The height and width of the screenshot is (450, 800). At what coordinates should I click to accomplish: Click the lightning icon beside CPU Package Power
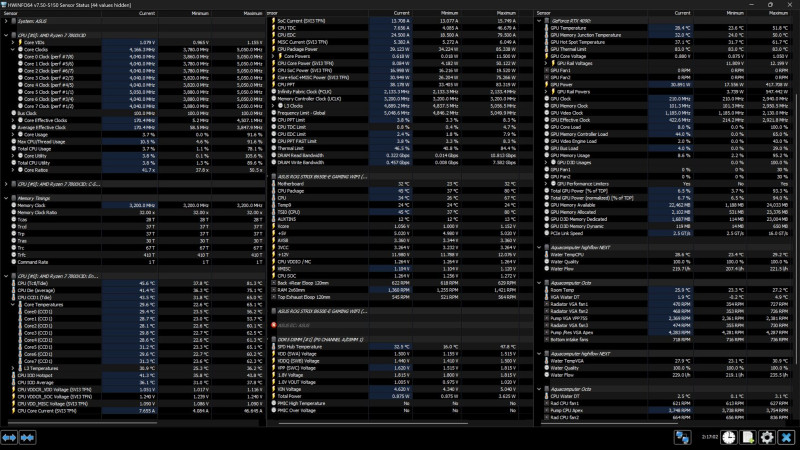click(x=274, y=49)
